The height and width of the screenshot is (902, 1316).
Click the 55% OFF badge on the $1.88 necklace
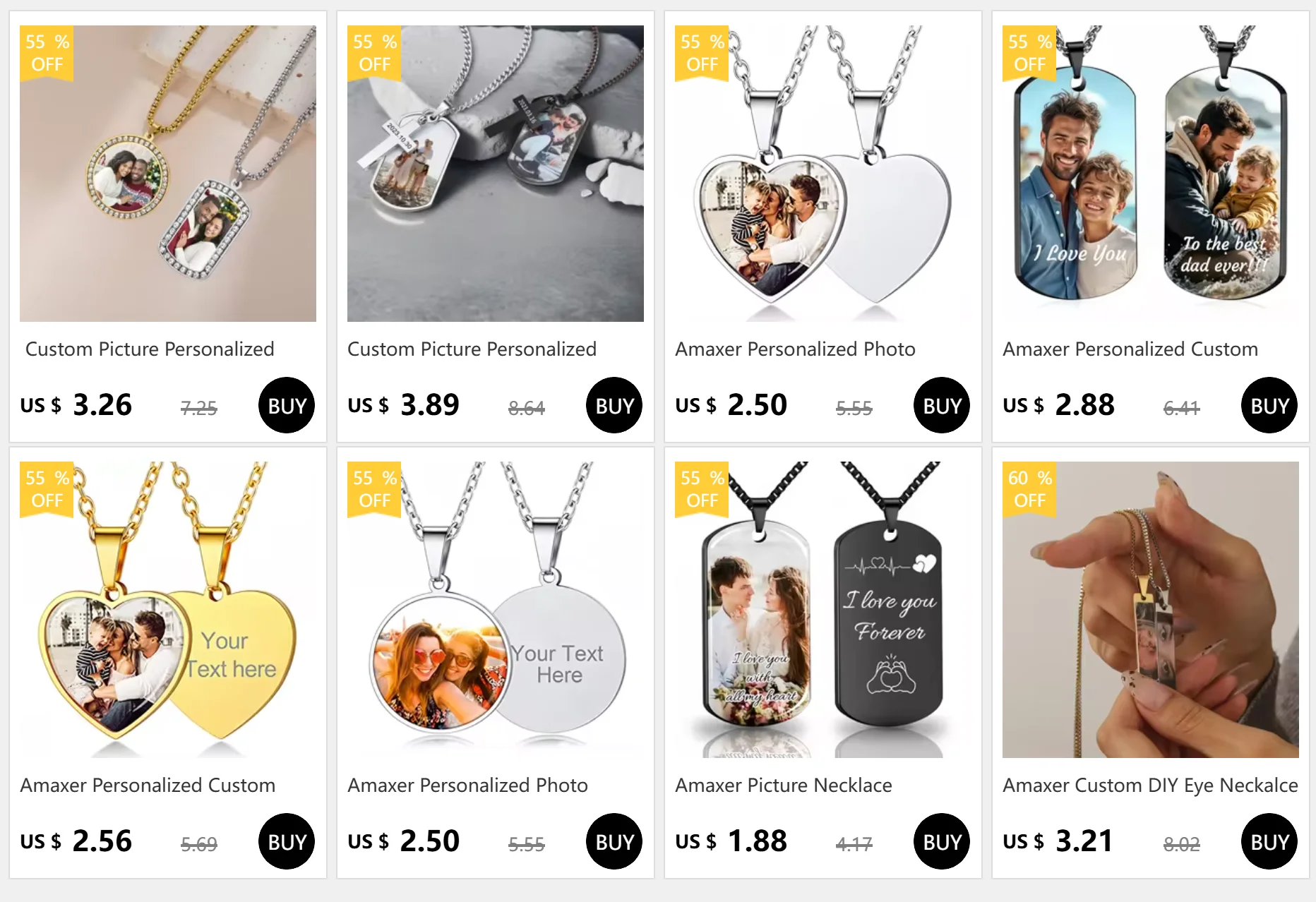(x=702, y=490)
